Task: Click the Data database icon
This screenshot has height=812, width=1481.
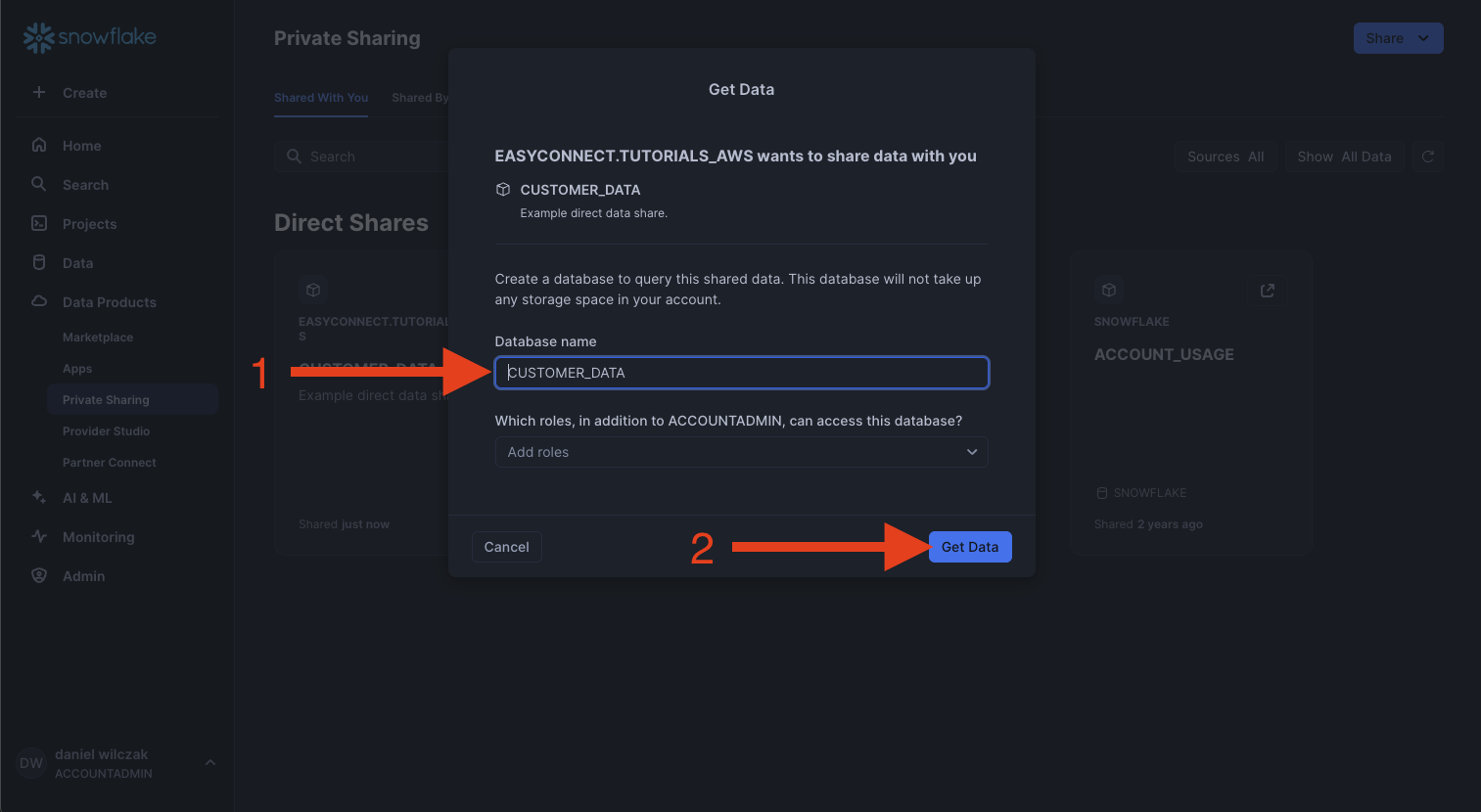Action: click(x=39, y=262)
